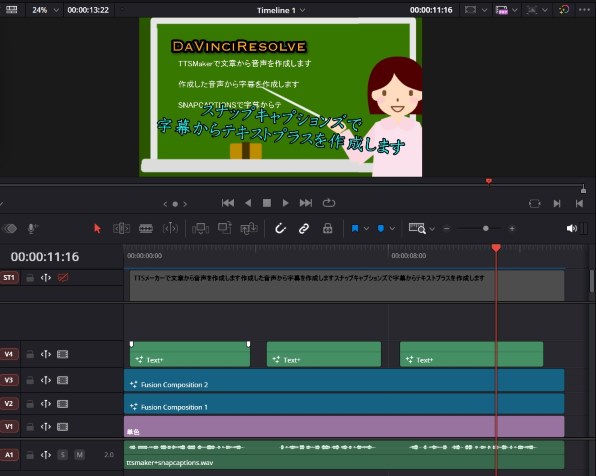Lock the V2 video track
The height and width of the screenshot is (476, 596).
[x=30, y=404]
